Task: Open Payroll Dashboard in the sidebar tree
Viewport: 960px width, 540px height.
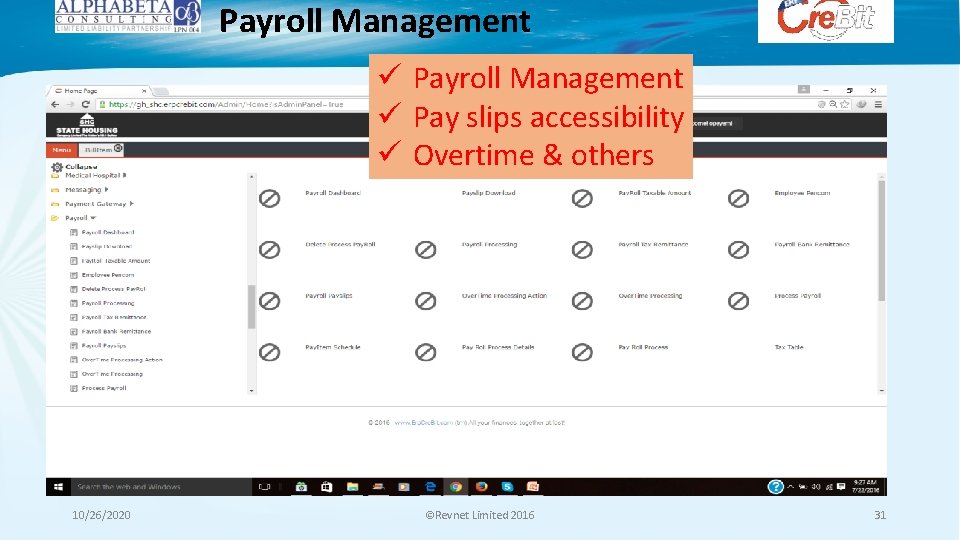Action: (108, 233)
